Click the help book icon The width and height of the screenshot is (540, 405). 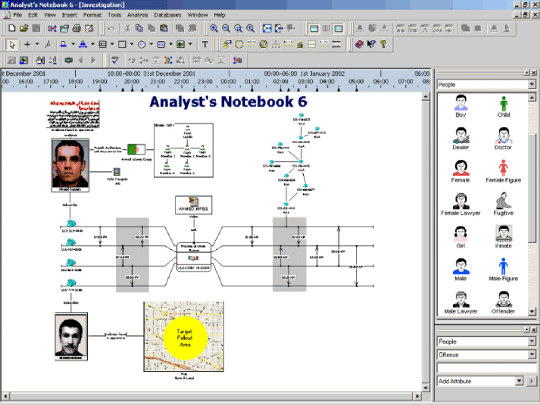point(359,44)
